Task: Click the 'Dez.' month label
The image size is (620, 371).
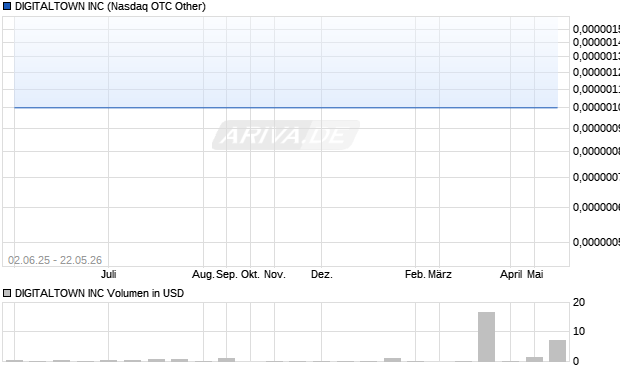Action: point(322,274)
